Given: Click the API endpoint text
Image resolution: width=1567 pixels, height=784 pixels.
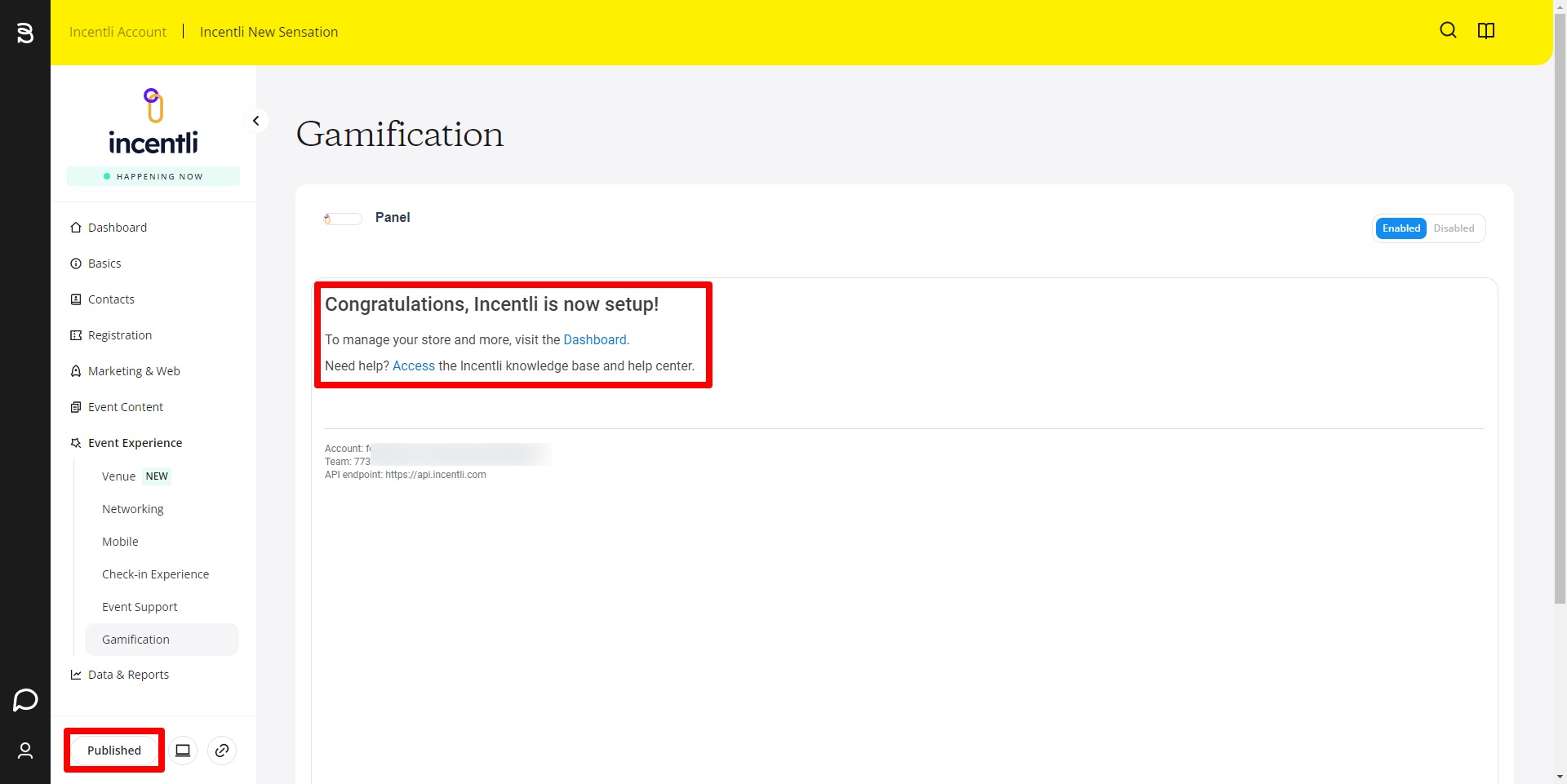Looking at the screenshot, I should tap(406, 475).
